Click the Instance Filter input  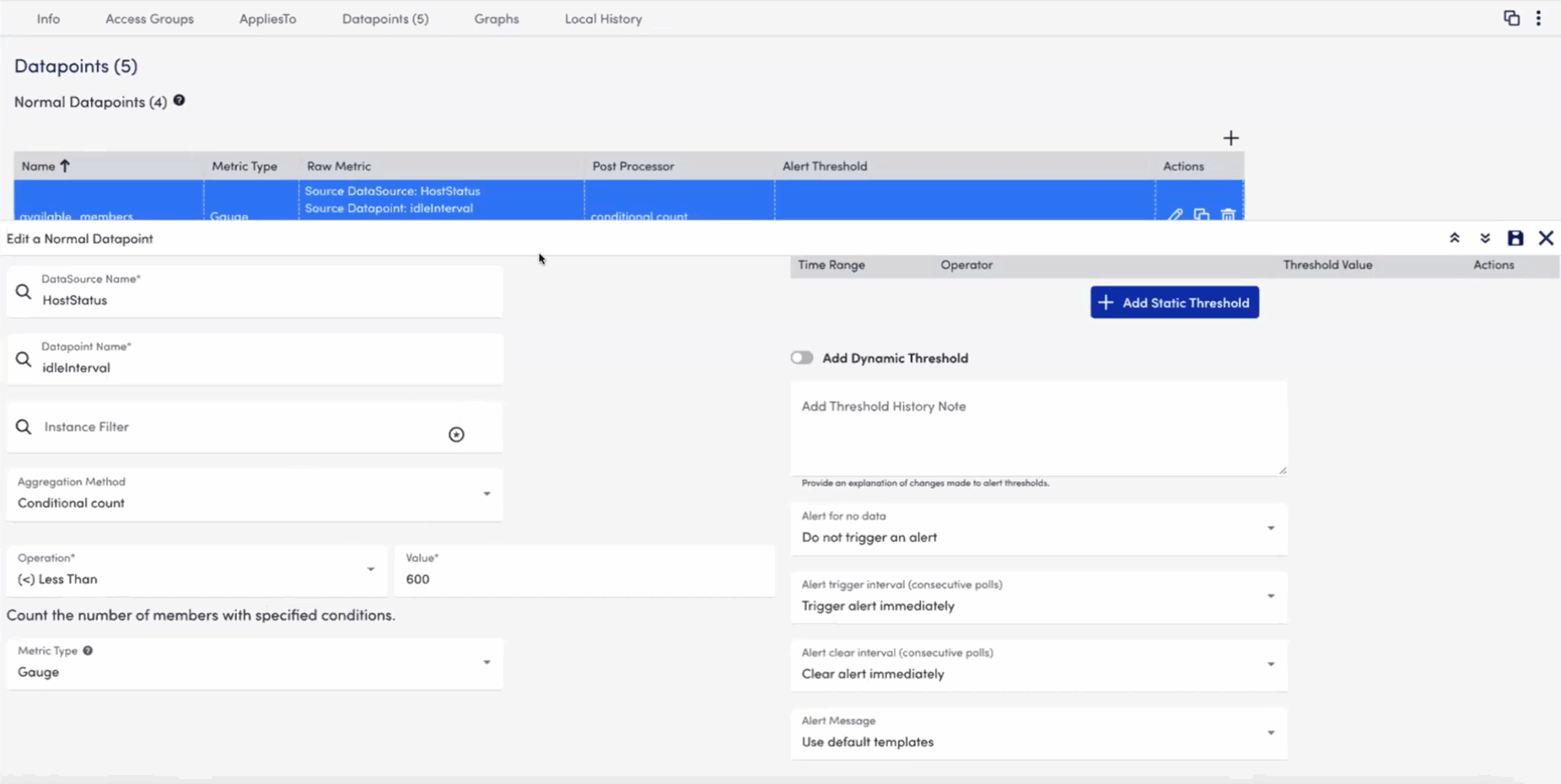coord(254,427)
